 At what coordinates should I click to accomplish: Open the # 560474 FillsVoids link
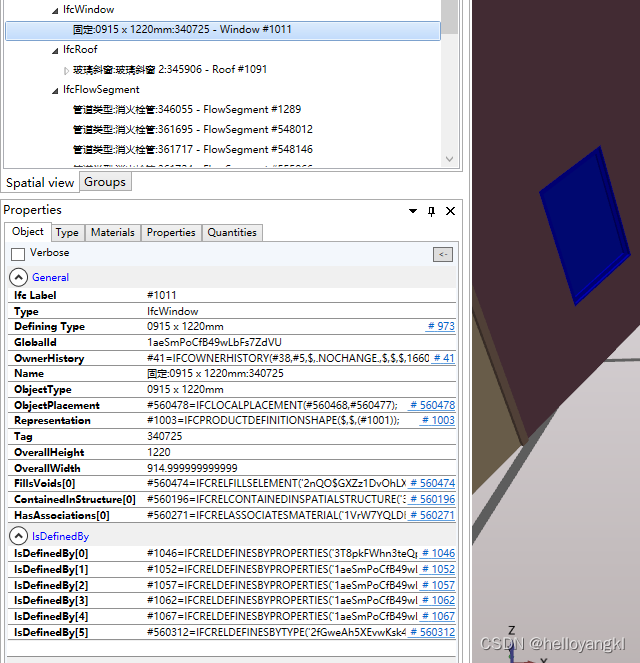point(432,483)
